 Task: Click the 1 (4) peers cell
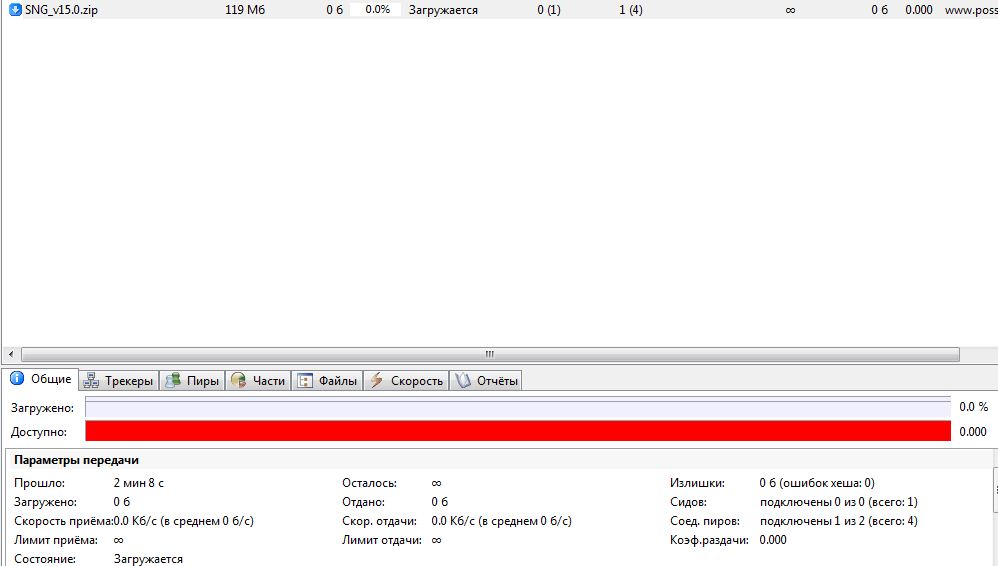[631, 10]
